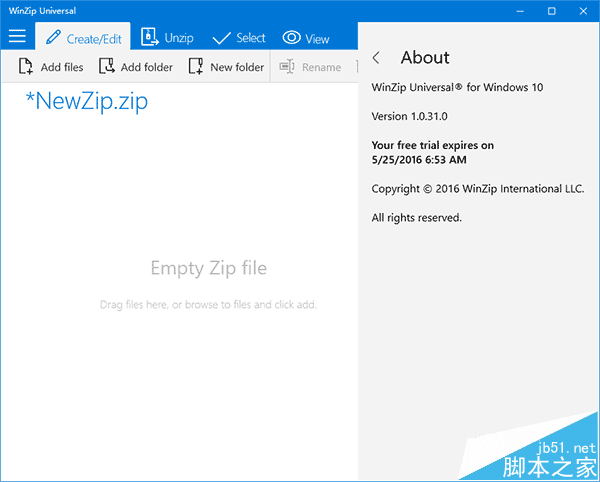Click the About panel heading
600x482 pixels.
pos(425,58)
